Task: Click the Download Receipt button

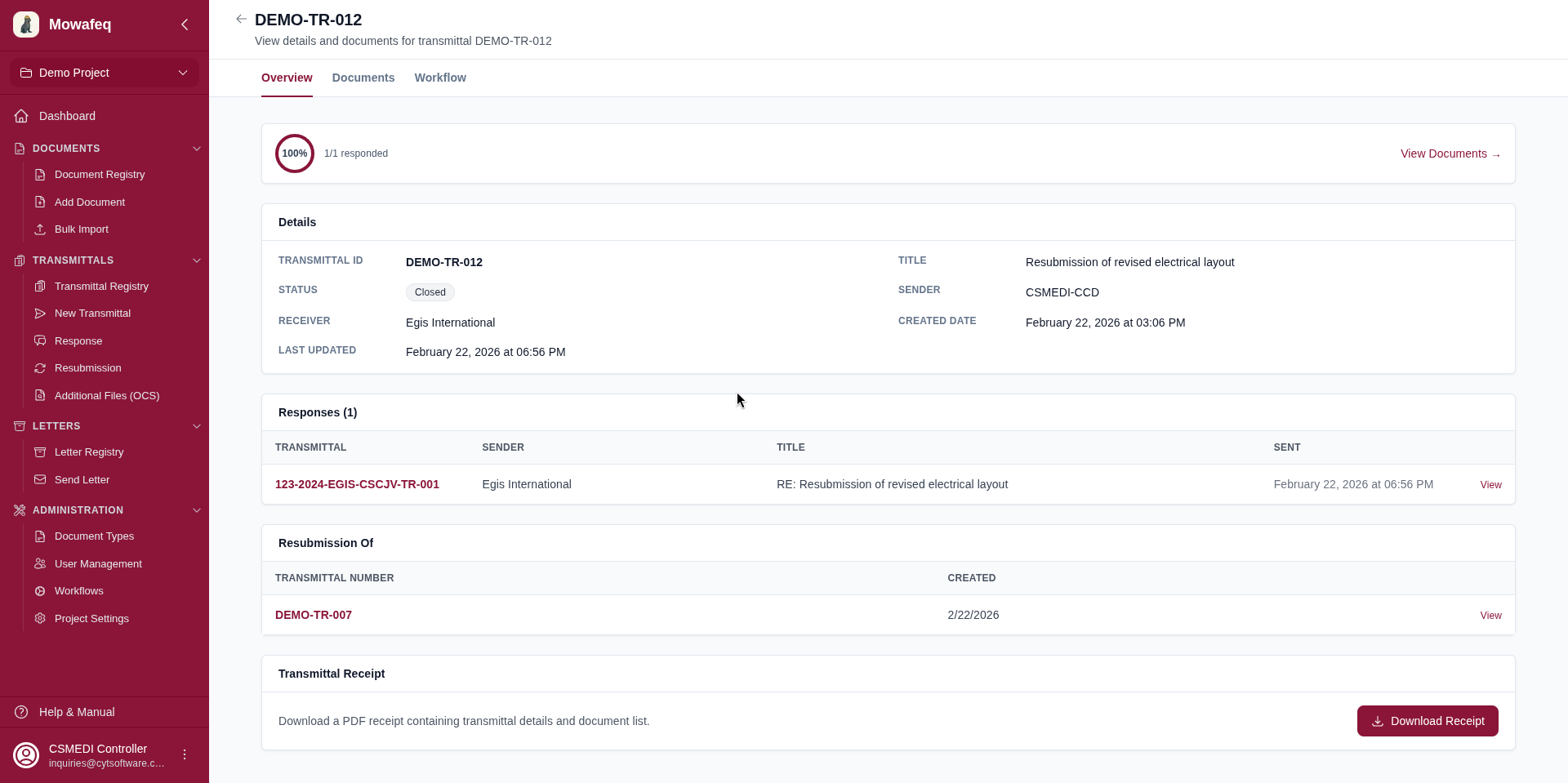Action: (1427, 721)
